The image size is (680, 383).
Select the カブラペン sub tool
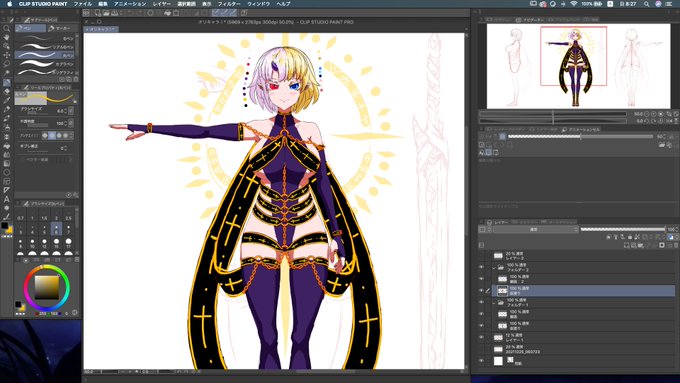[45, 64]
